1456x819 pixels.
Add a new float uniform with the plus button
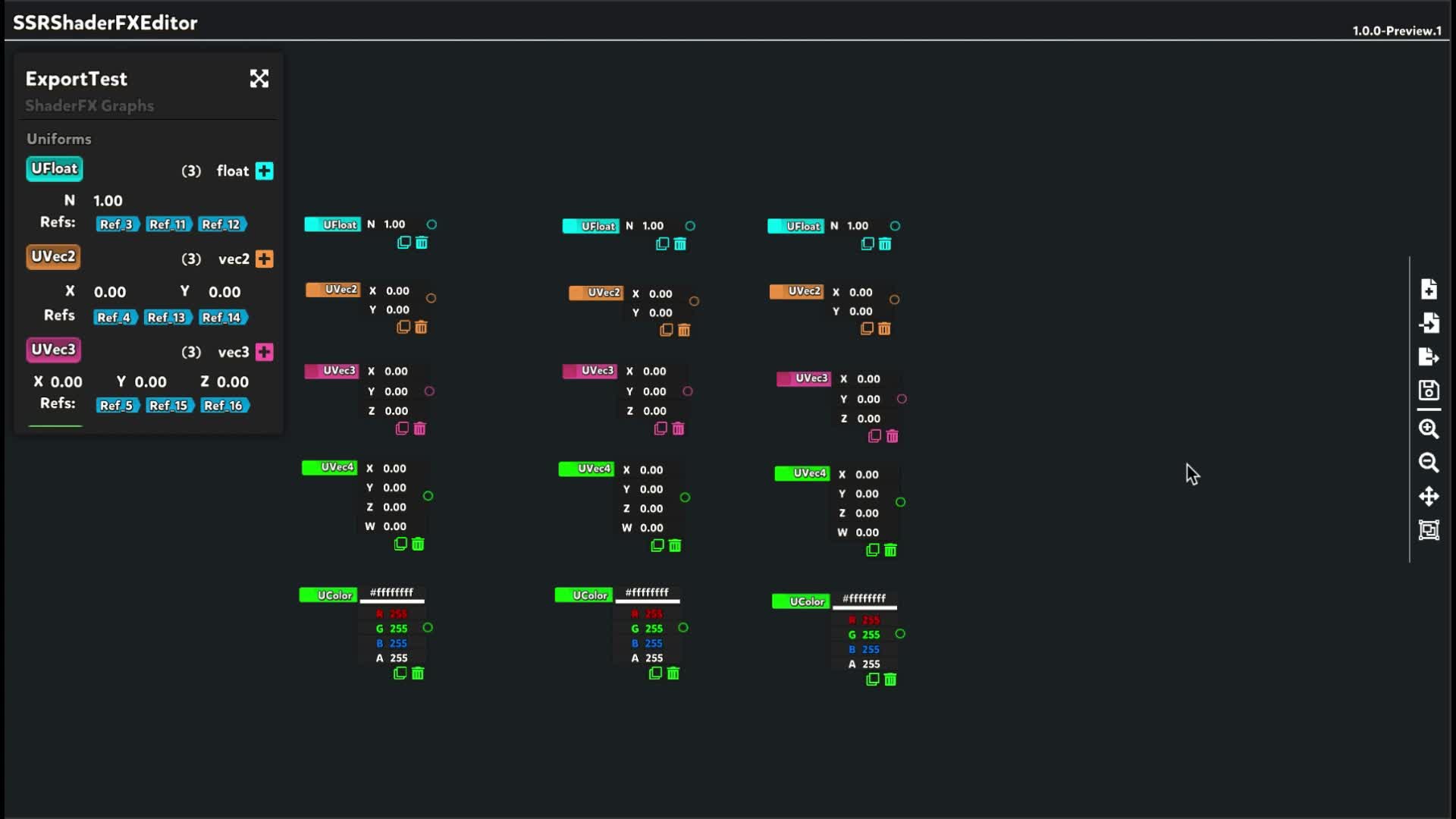[x=264, y=171]
